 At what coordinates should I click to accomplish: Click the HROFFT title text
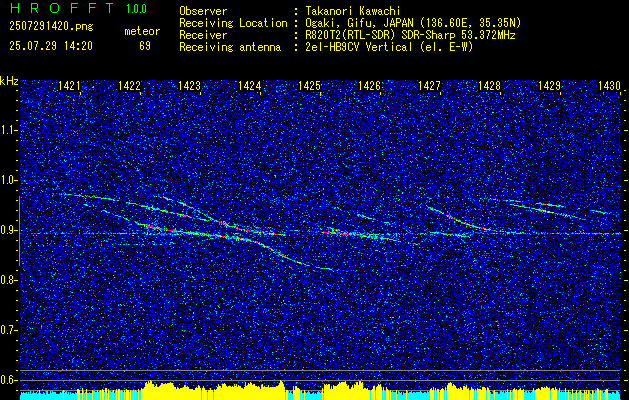[62, 8]
